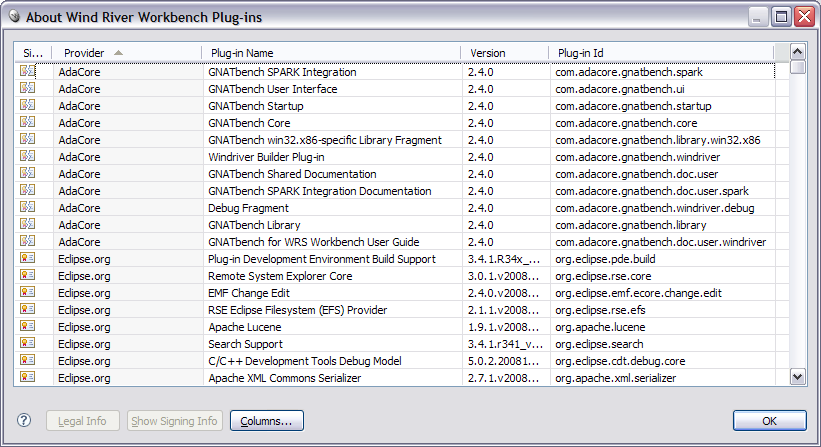Click the vertical scrollbar thumb

tap(797, 67)
